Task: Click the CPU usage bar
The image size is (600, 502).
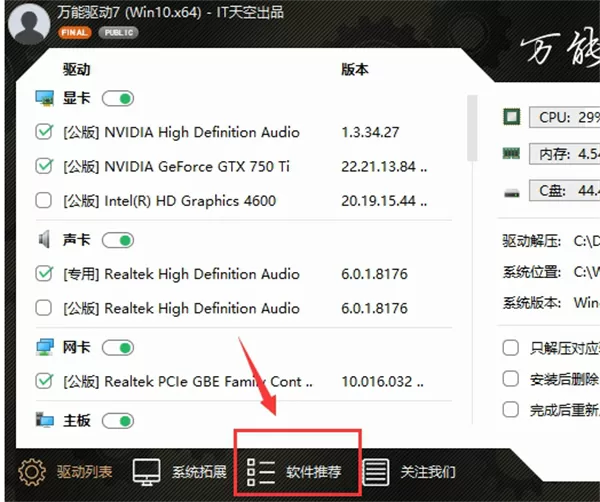Action: (x=564, y=117)
